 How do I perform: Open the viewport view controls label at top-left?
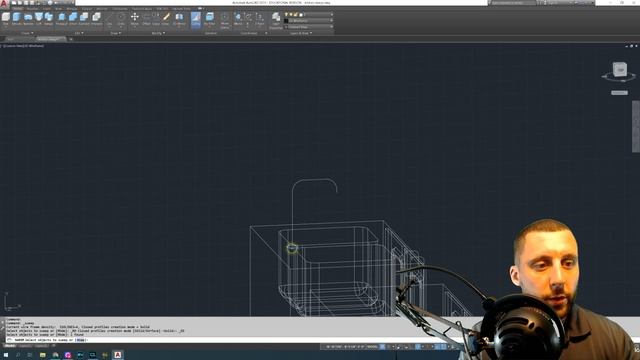(23, 46)
